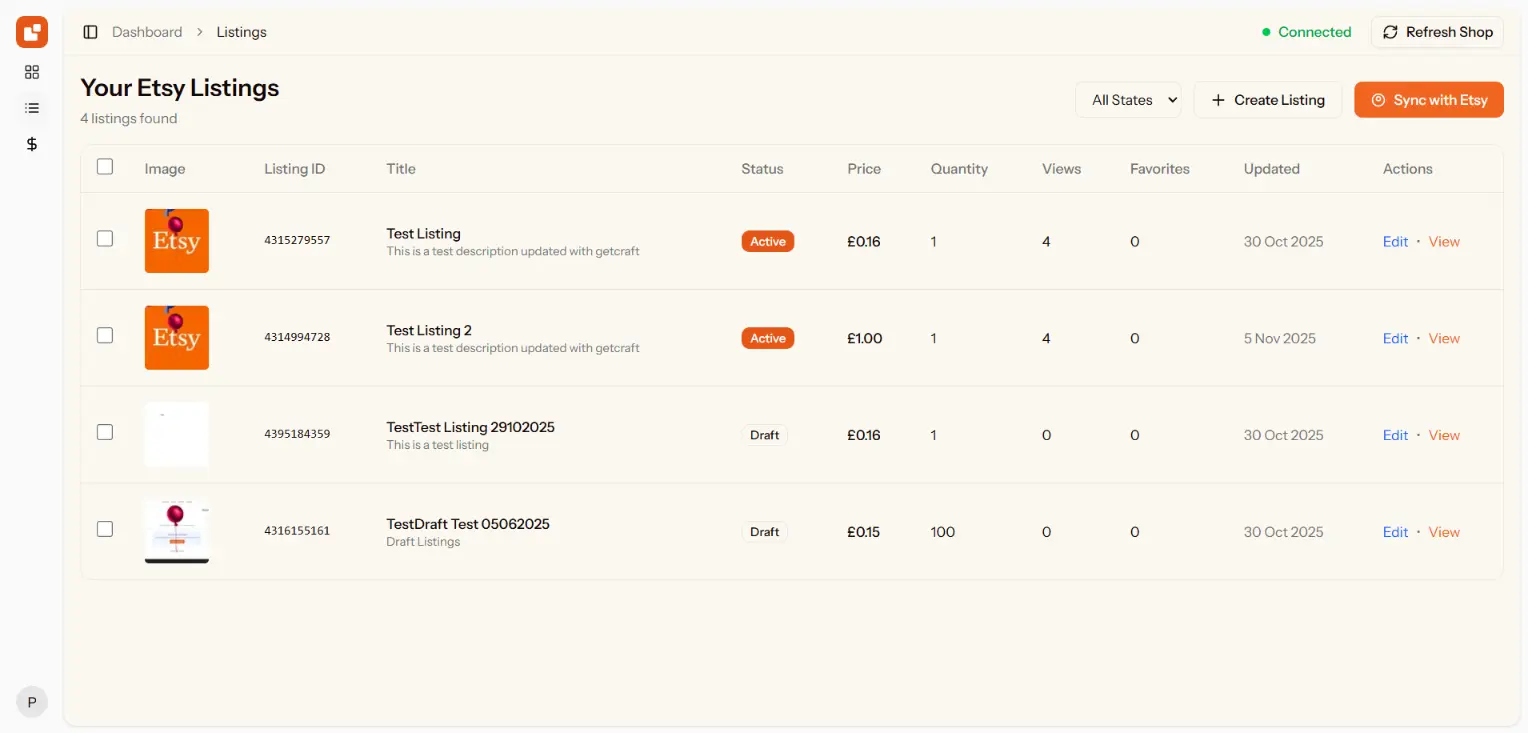
Task: Edit the Test Listing row
Action: click(x=1395, y=242)
